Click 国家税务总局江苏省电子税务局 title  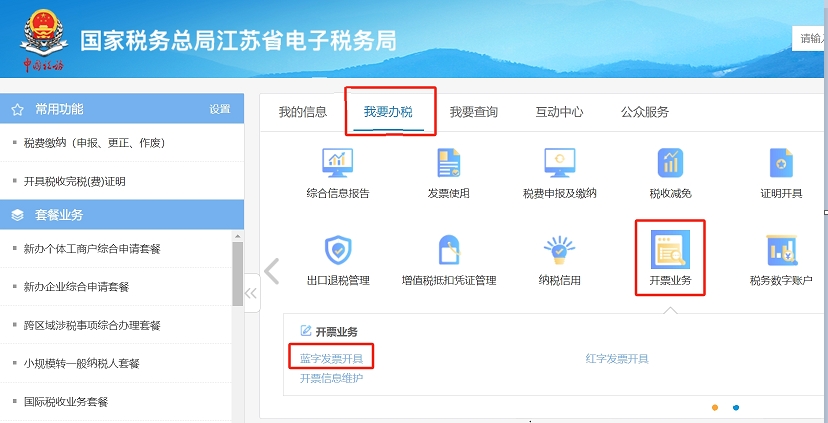238,41
